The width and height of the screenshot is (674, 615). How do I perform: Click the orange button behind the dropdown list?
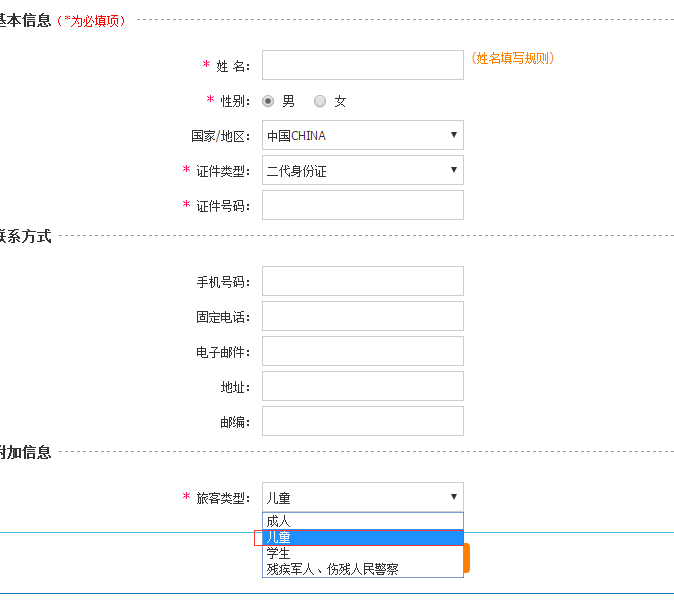point(467,558)
